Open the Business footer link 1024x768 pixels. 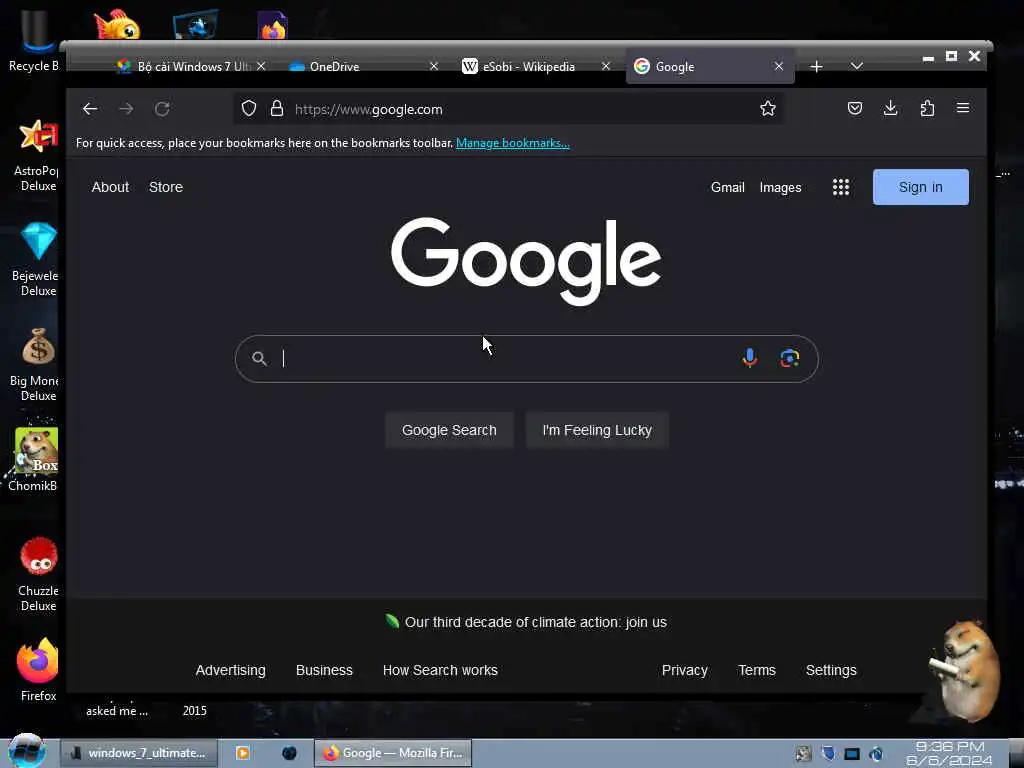(x=324, y=671)
